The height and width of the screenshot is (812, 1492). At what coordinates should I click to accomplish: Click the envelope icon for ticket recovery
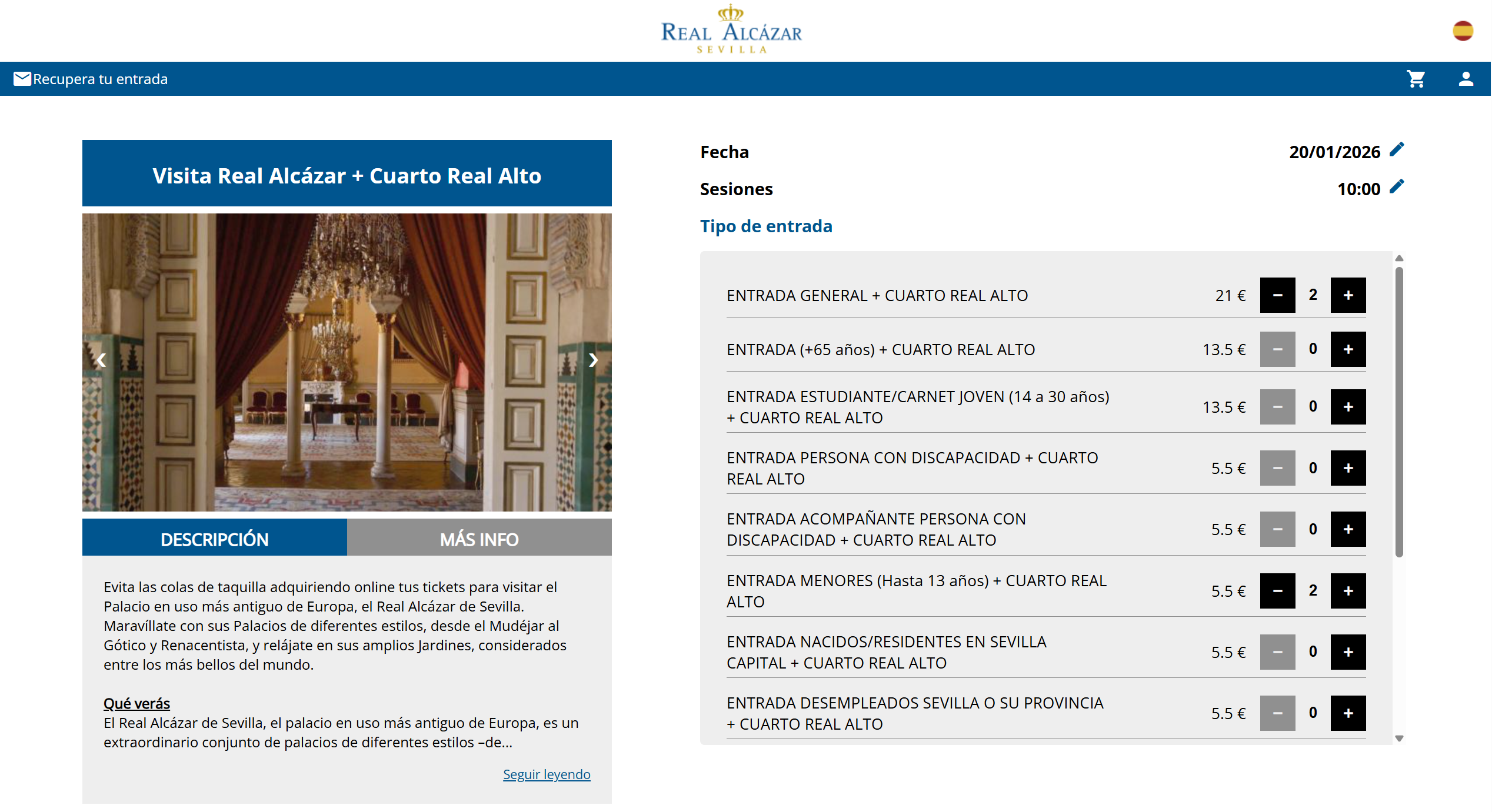tap(22, 79)
